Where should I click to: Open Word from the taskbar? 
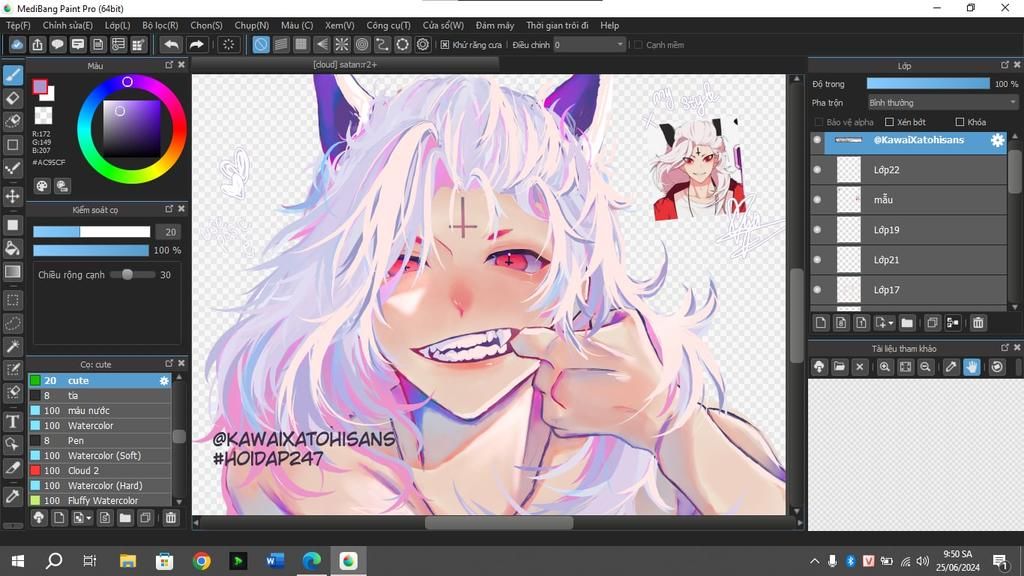[275, 561]
